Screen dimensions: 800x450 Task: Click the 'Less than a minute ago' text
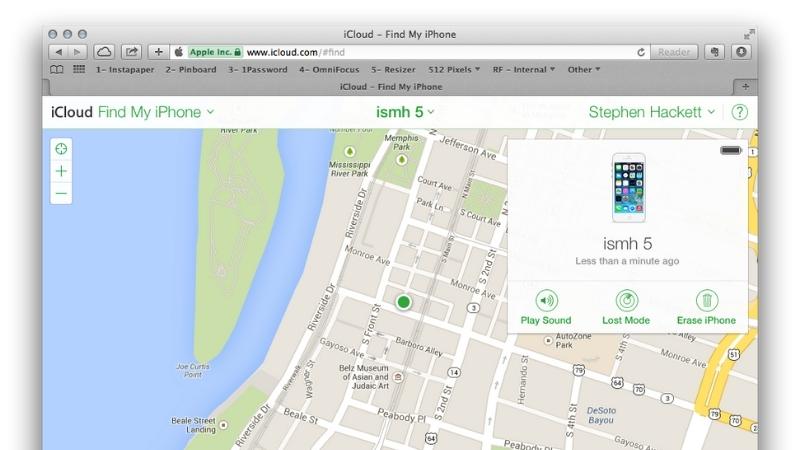pyautogui.click(x=627, y=261)
